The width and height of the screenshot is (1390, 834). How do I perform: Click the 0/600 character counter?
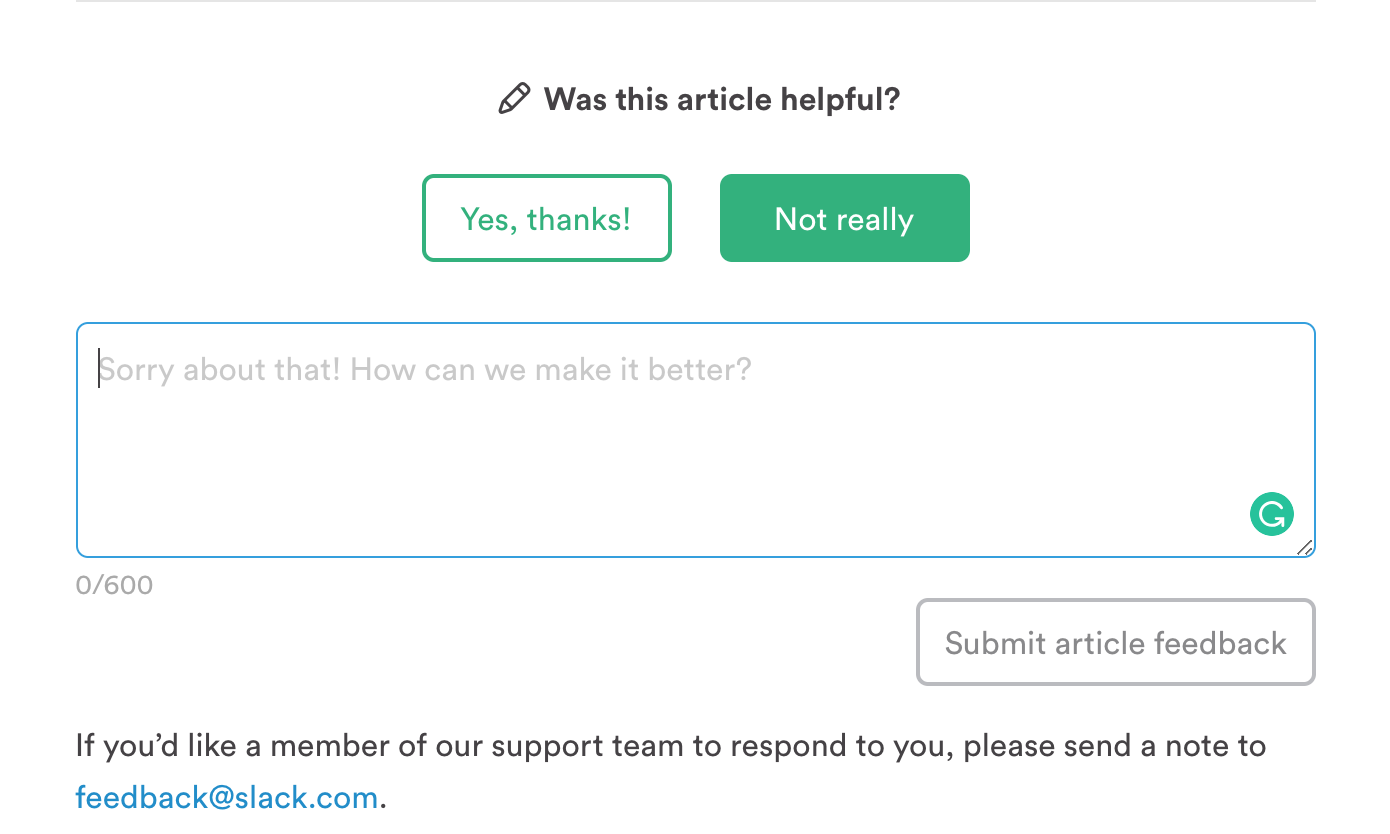[x=114, y=585]
